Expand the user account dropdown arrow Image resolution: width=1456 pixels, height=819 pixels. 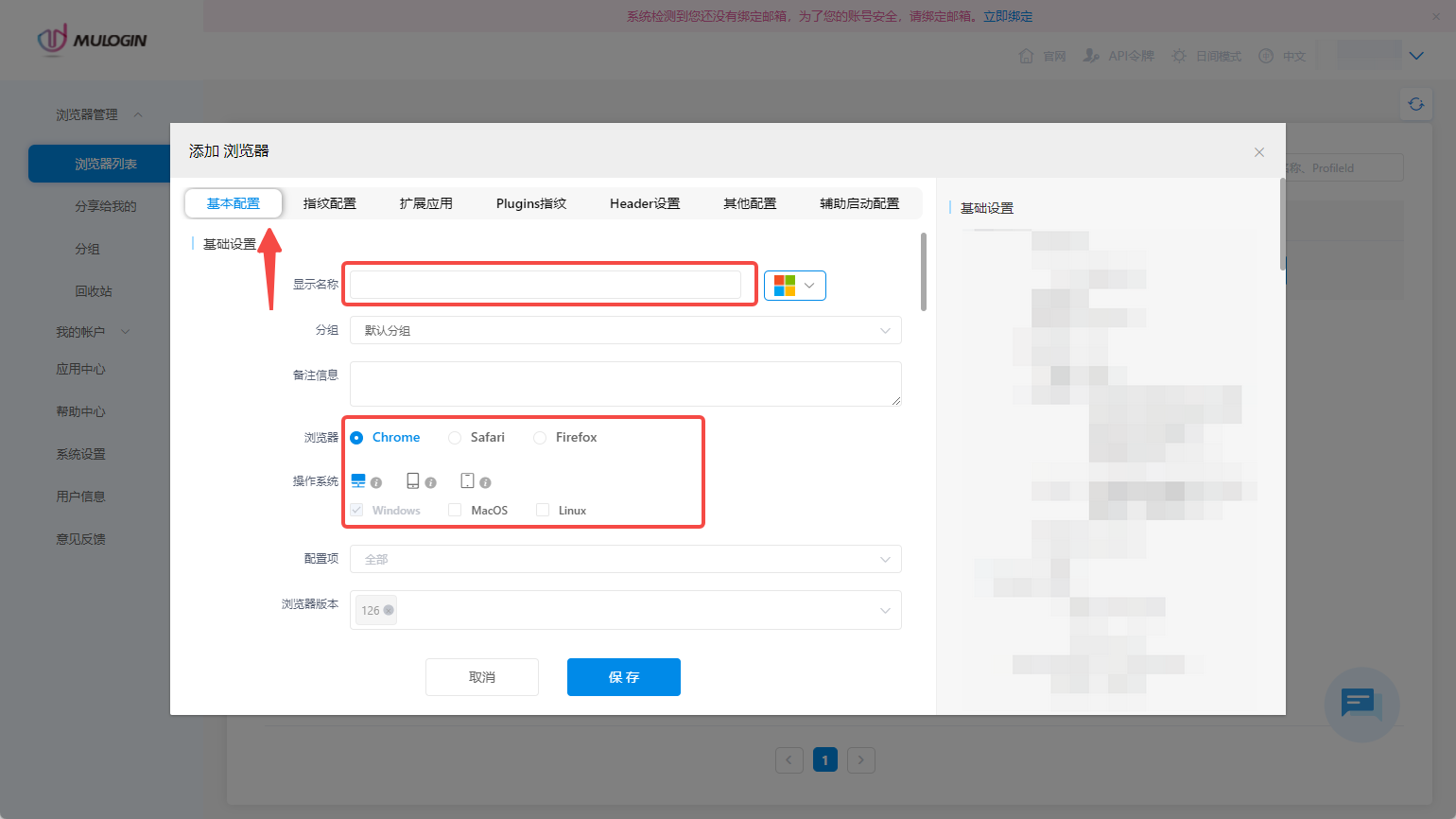tap(1416, 56)
